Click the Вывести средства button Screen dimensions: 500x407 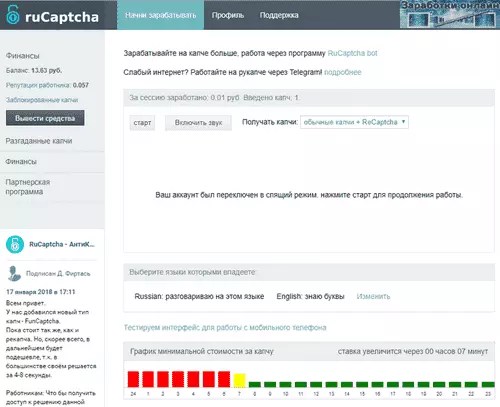(x=45, y=118)
